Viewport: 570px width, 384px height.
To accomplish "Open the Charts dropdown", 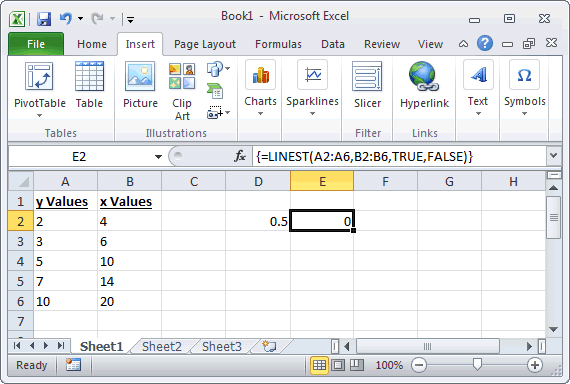I will (260, 88).
